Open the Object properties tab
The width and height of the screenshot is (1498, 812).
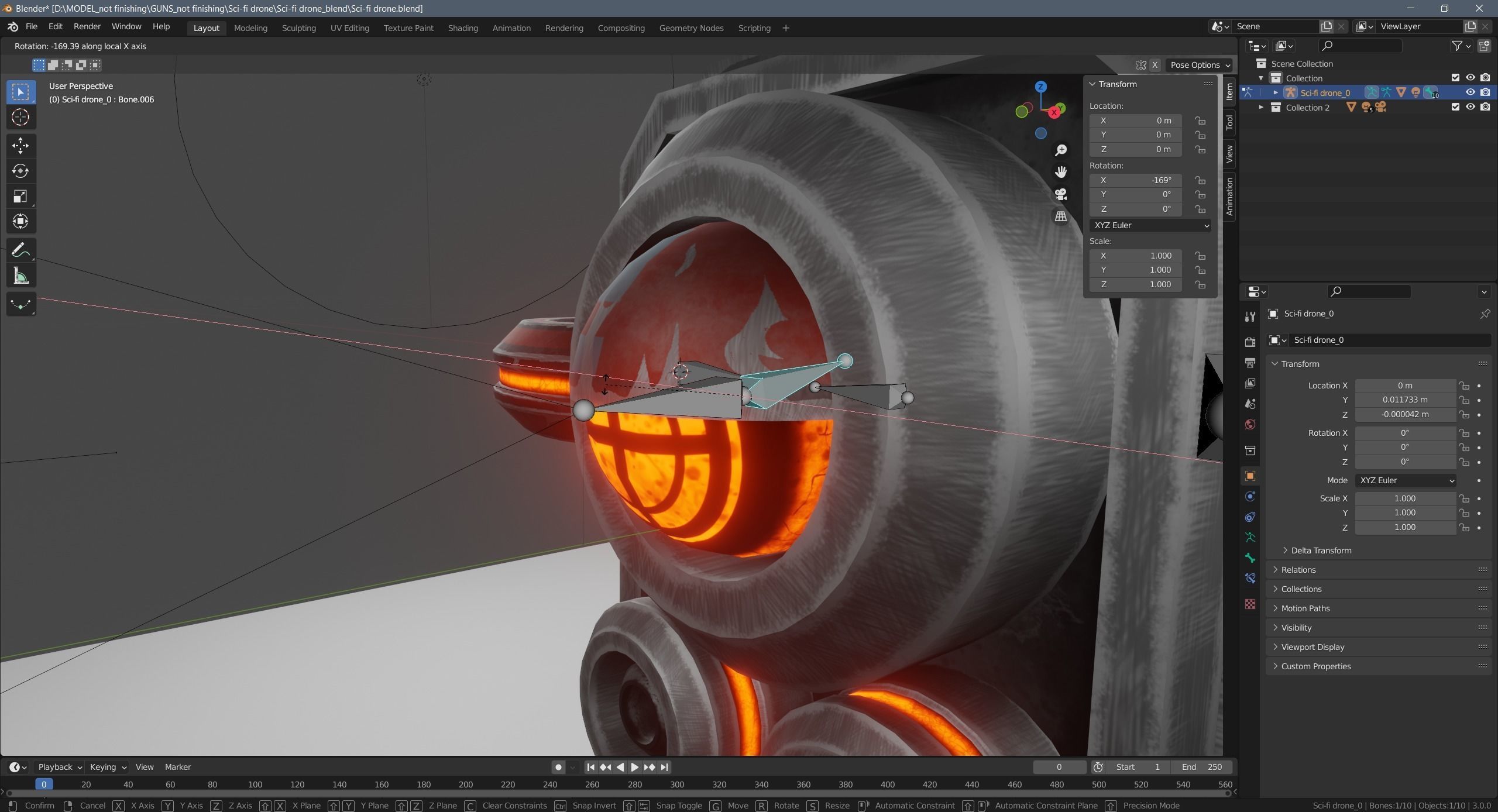[1250, 476]
